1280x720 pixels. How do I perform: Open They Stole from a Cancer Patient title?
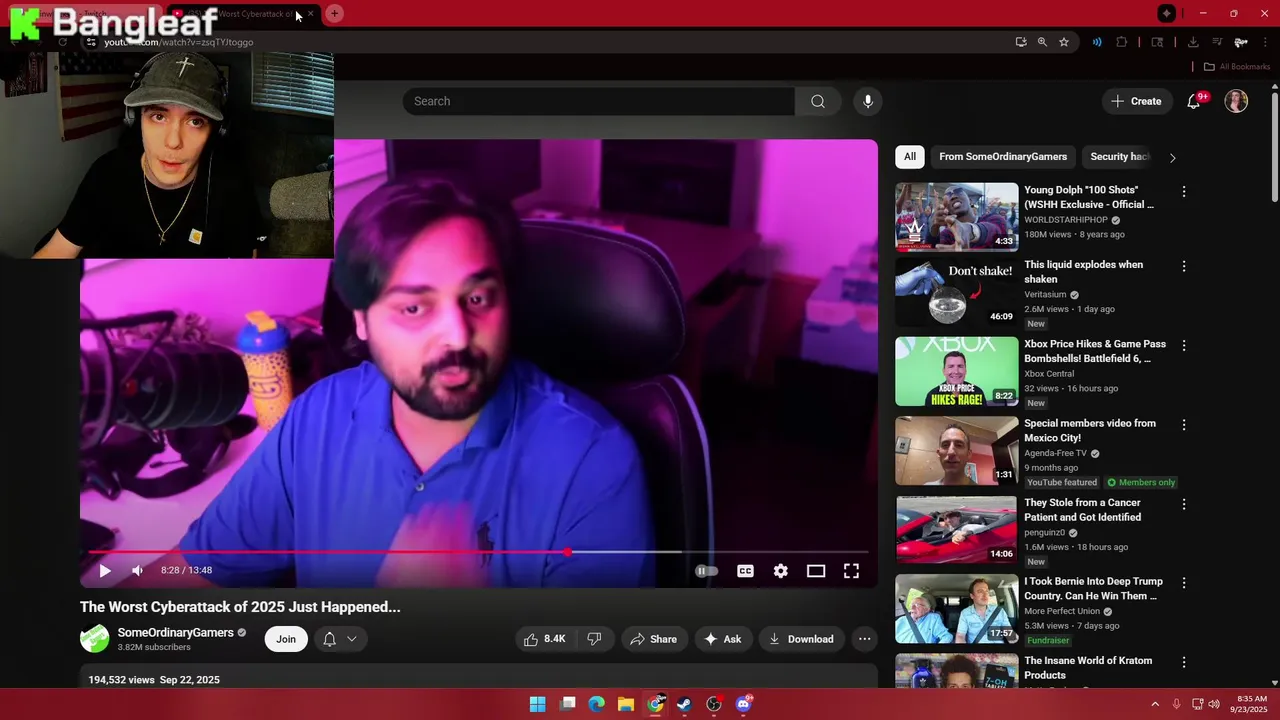coord(1082,510)
